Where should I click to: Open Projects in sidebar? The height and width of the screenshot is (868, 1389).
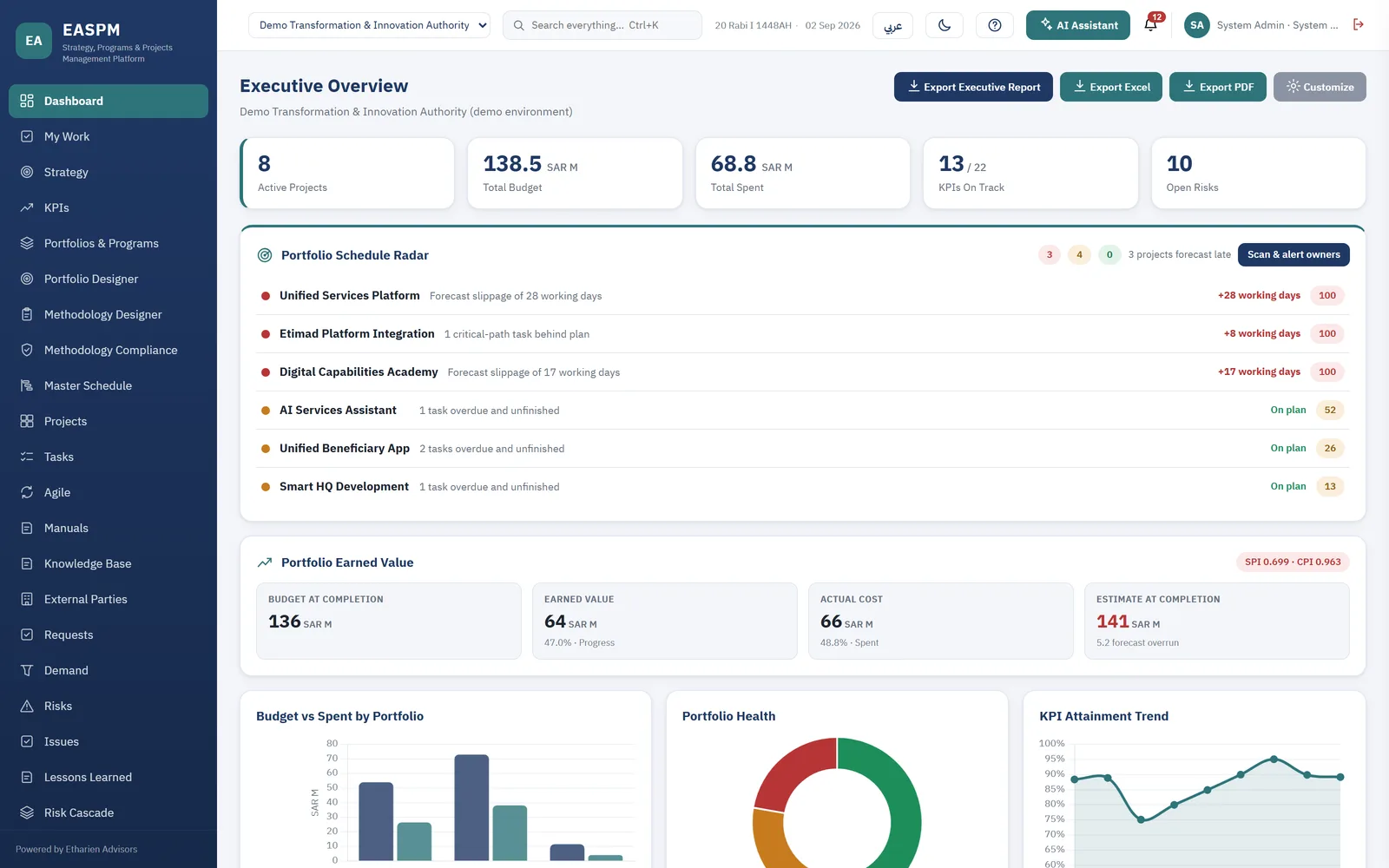click(109, 421)
